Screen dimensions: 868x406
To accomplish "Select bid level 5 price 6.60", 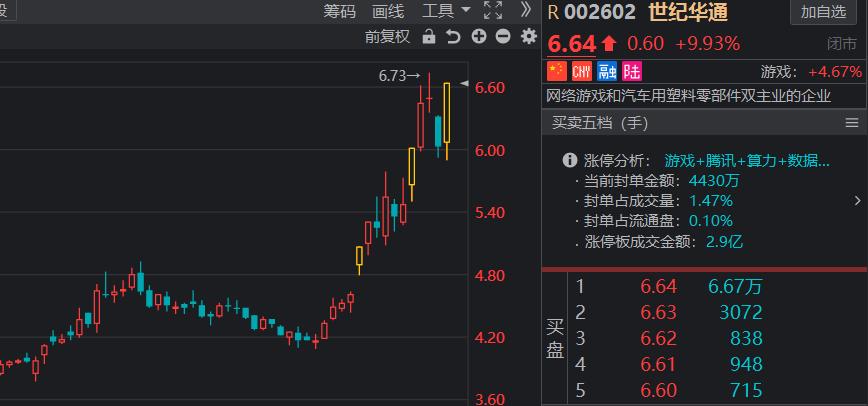I will 659,390.
